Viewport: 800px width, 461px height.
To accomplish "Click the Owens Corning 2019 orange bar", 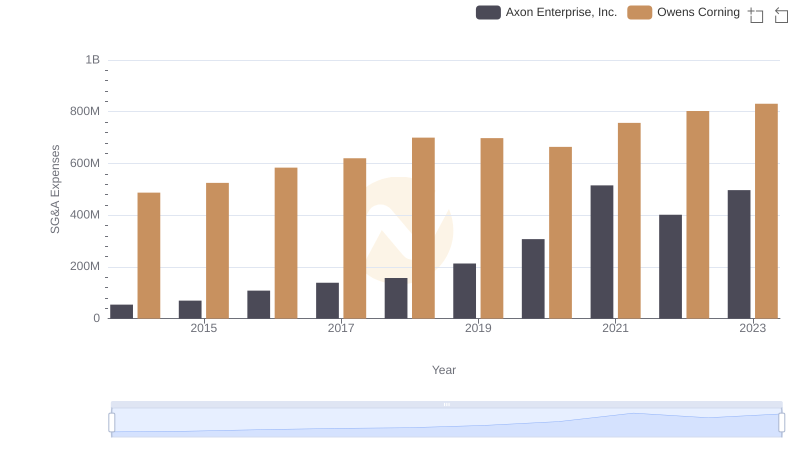I will pyautogui.click(x=492, y=228).
